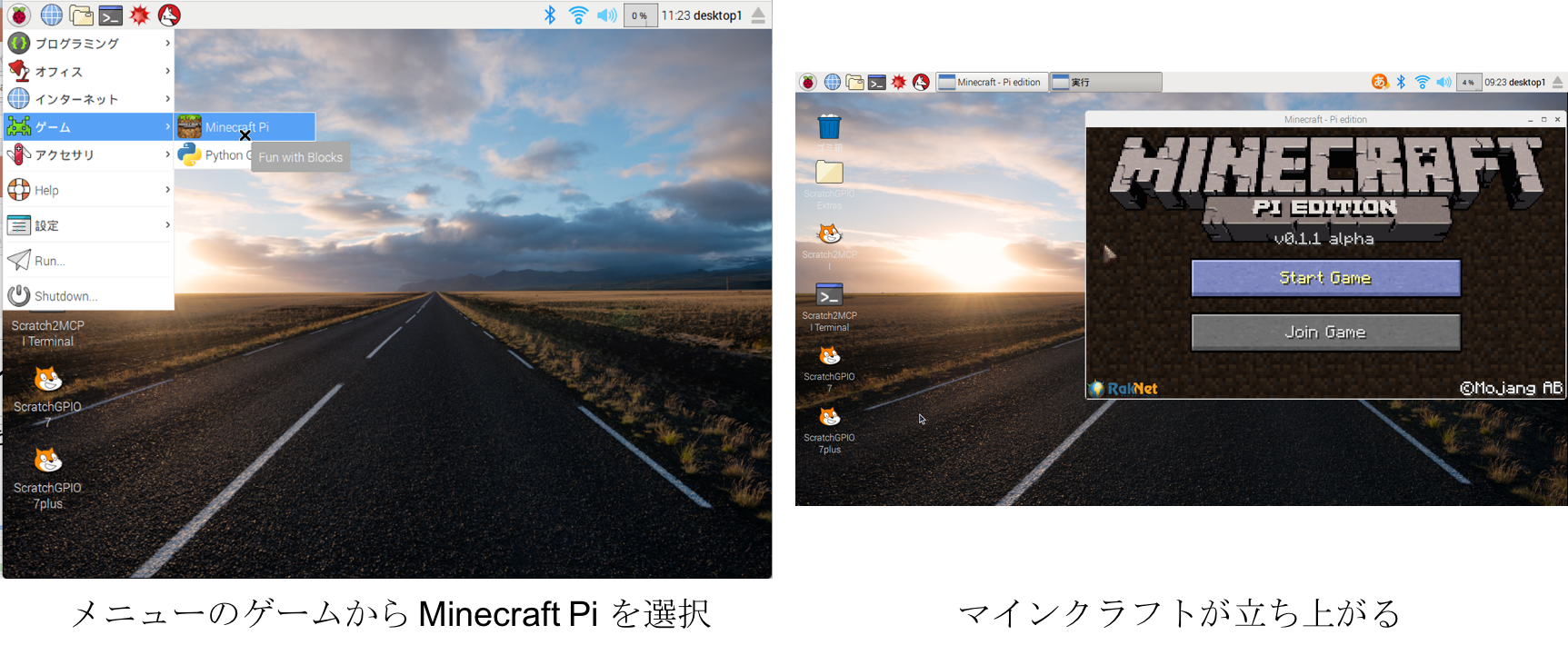Open file manager icon in the left panel
This screenshot has width=1568, height=655.
point(82,15)
